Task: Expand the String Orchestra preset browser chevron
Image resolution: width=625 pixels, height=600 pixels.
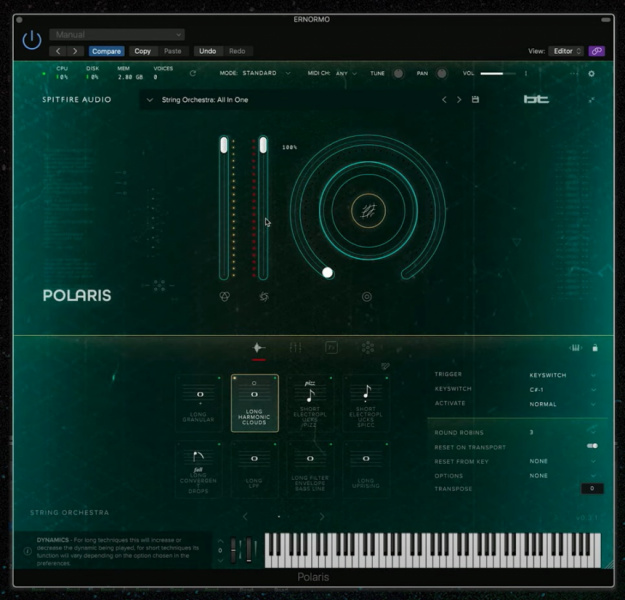Action: [149, 100]
